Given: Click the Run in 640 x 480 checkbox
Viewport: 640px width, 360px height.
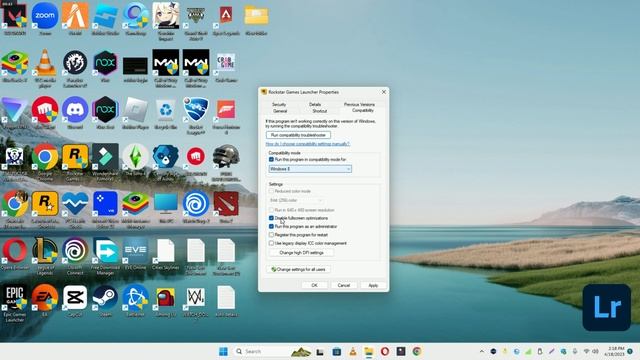Looking at the screenshot, I should tap(271, 210).
